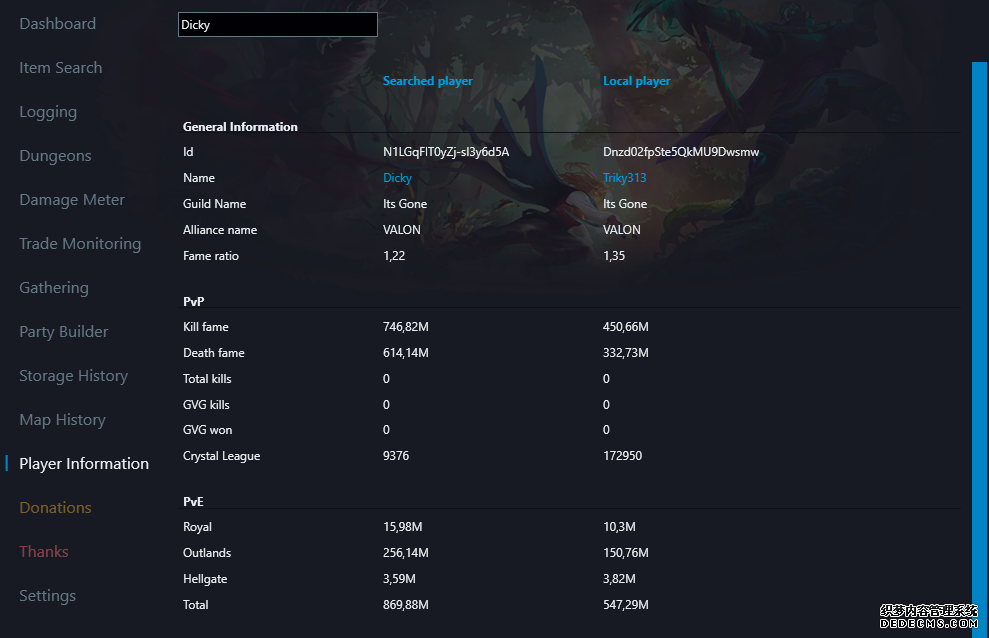View Map History page
The height and width of the screenshot is (638, 989).
pos(62,420)
